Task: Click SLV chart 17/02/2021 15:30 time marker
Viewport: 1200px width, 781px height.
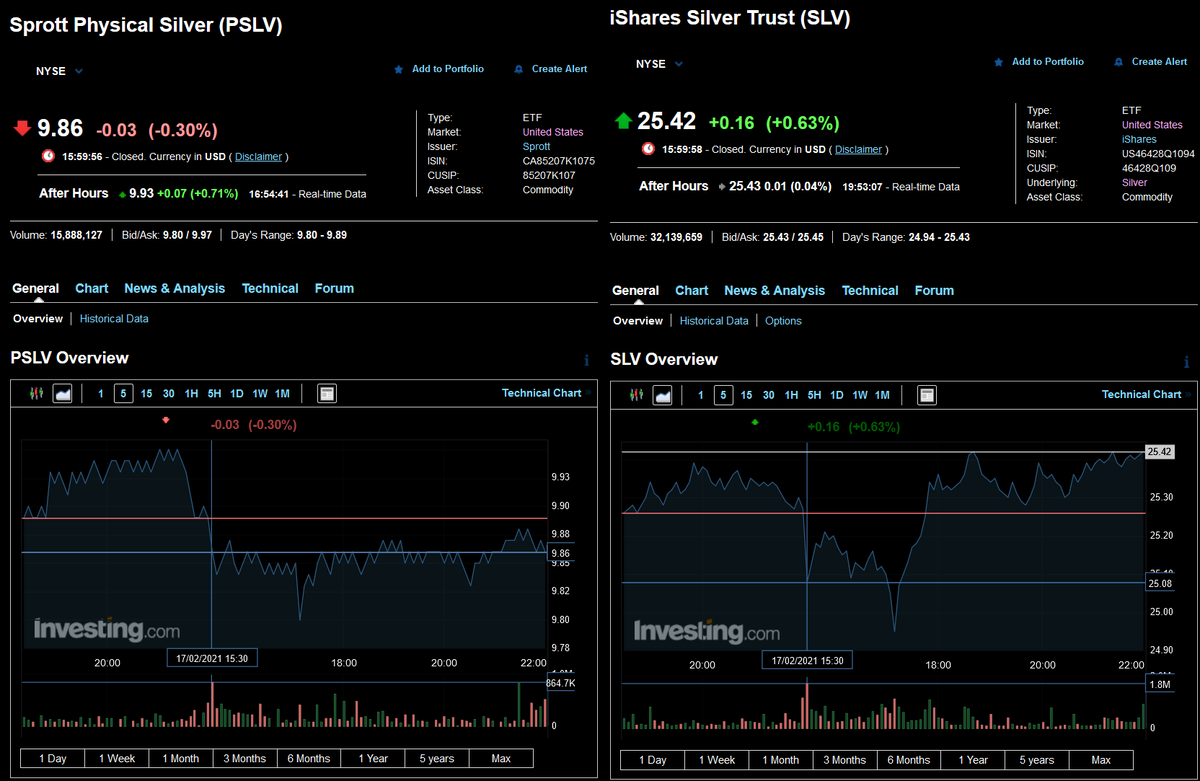Action: (x=806, y=660)
